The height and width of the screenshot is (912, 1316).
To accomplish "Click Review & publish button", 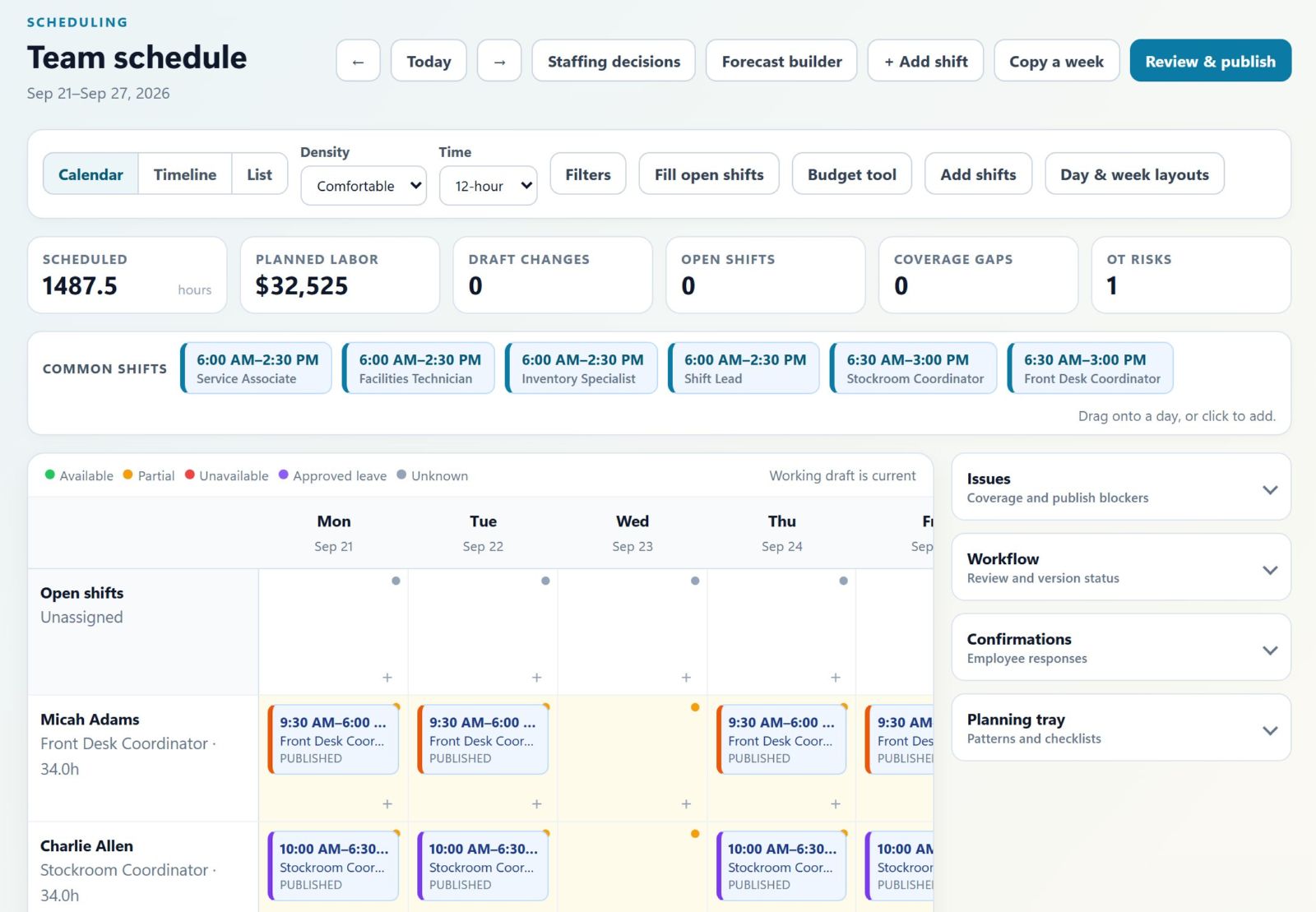I will tap(1210, 61).
